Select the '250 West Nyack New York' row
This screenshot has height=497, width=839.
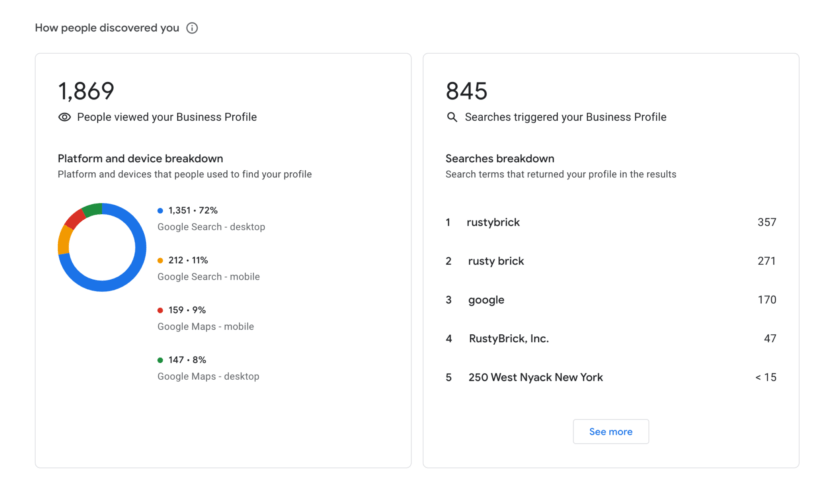pyautogui.click(x=611, y=377)
